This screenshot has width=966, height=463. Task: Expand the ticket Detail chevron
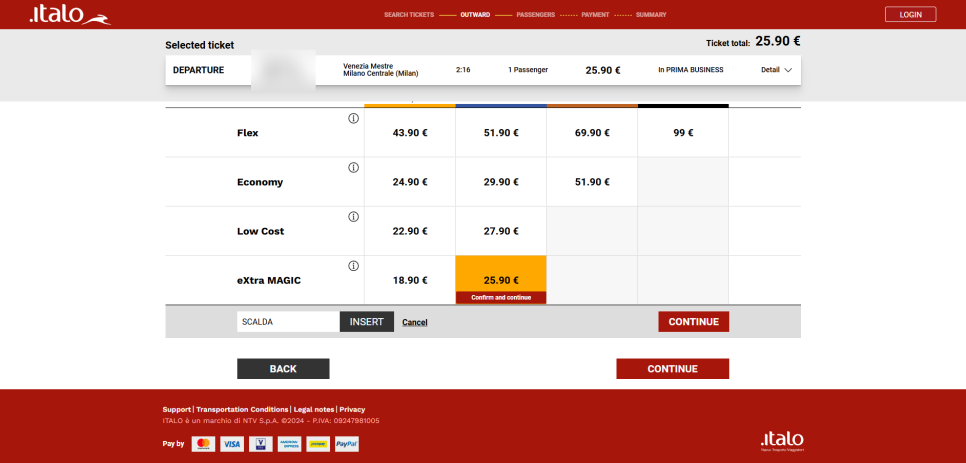(788, 70)
